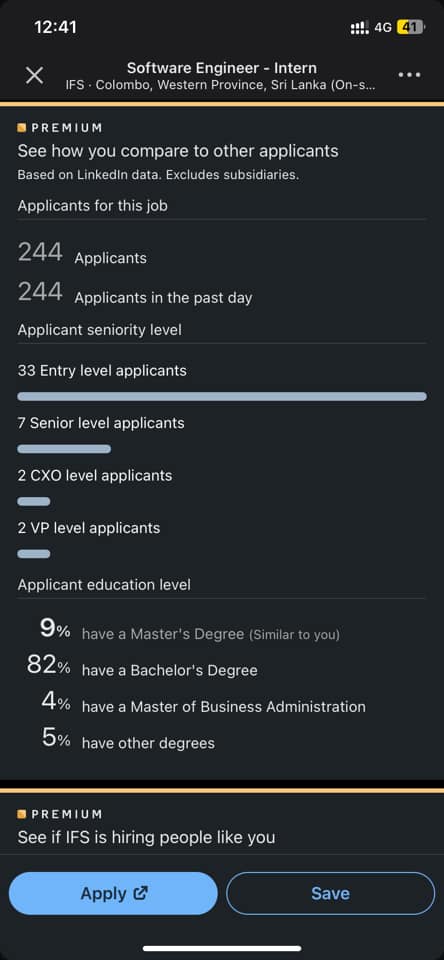Screen dimensions: 444x960
Task: Tap the clock showing 12:41
Action: tap(55, 27)
